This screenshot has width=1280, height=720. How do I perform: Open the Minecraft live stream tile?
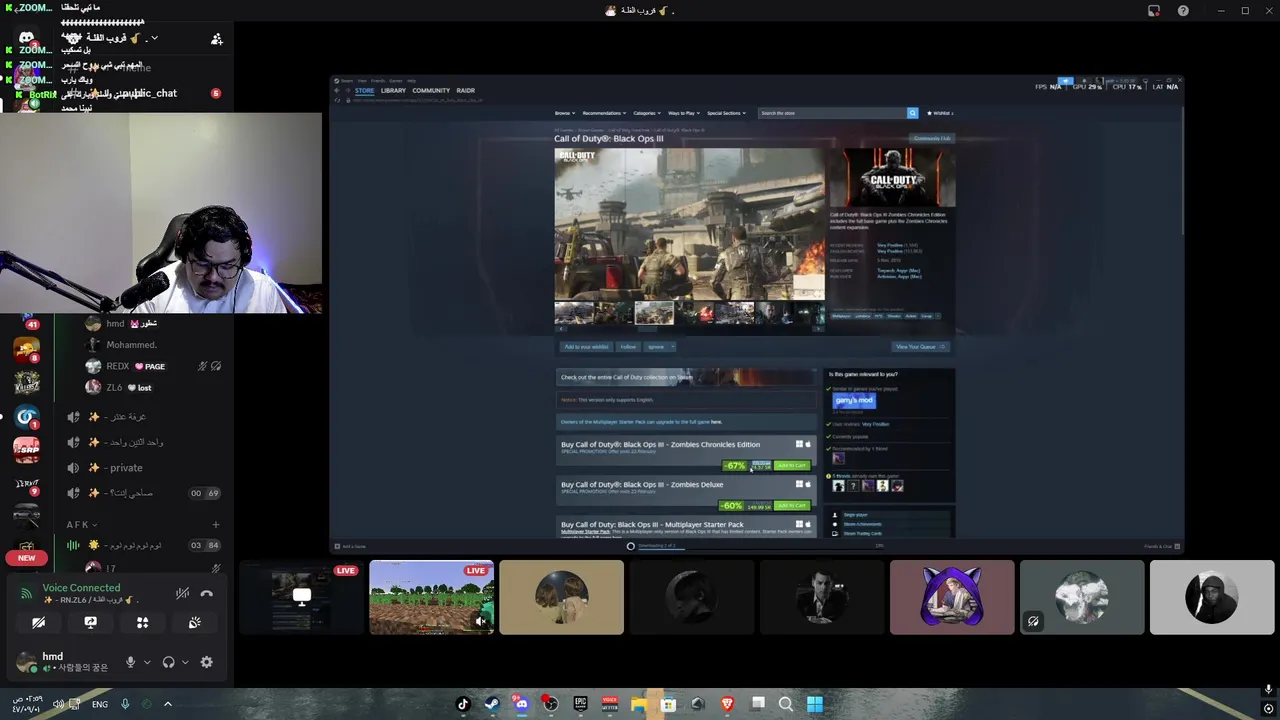(x=431, y=597)
